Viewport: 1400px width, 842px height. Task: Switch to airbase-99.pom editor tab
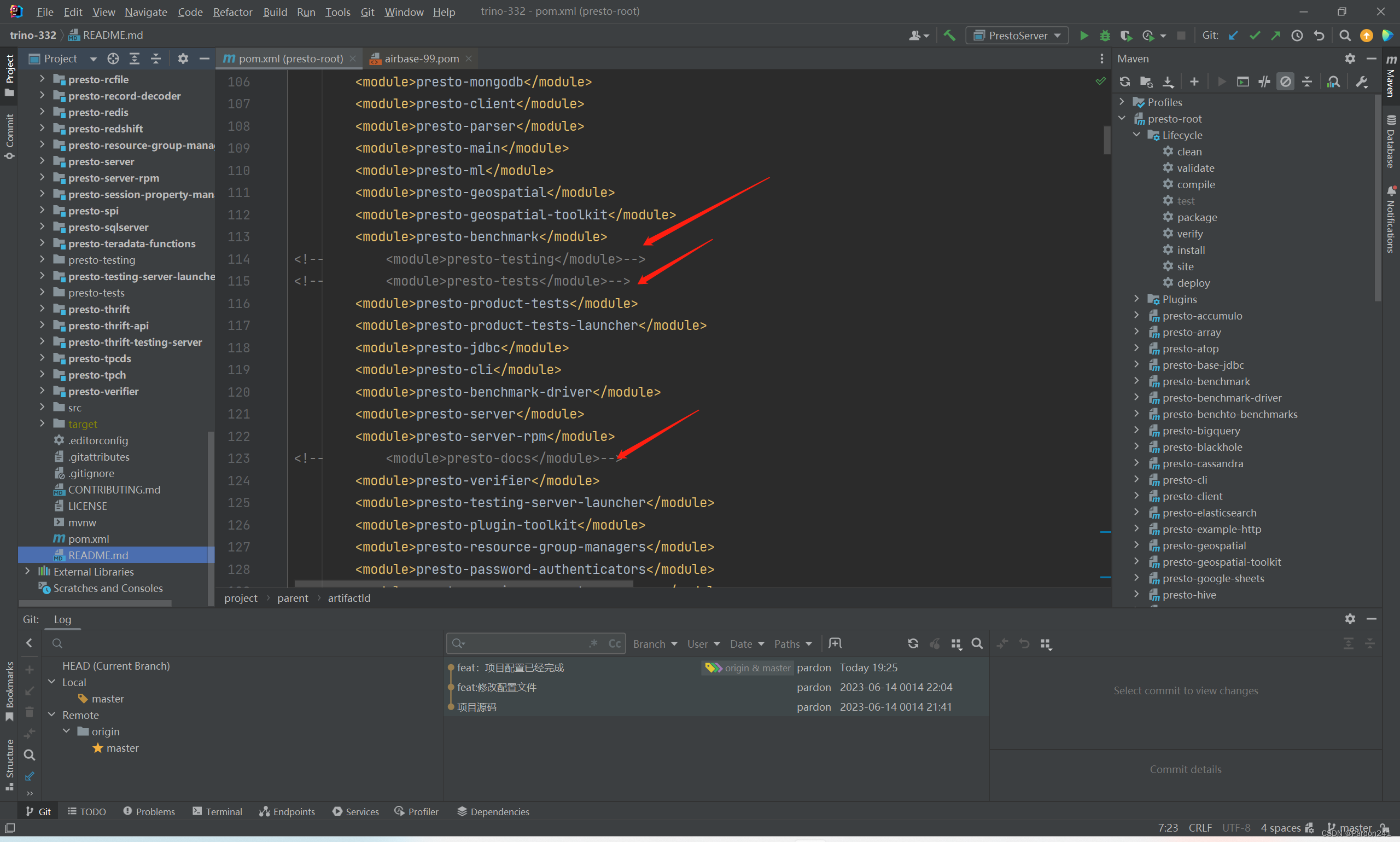(421, 59)
